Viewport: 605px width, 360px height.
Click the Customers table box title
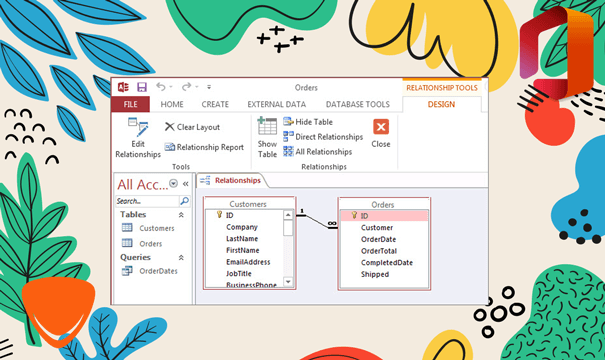click(248, 204)
